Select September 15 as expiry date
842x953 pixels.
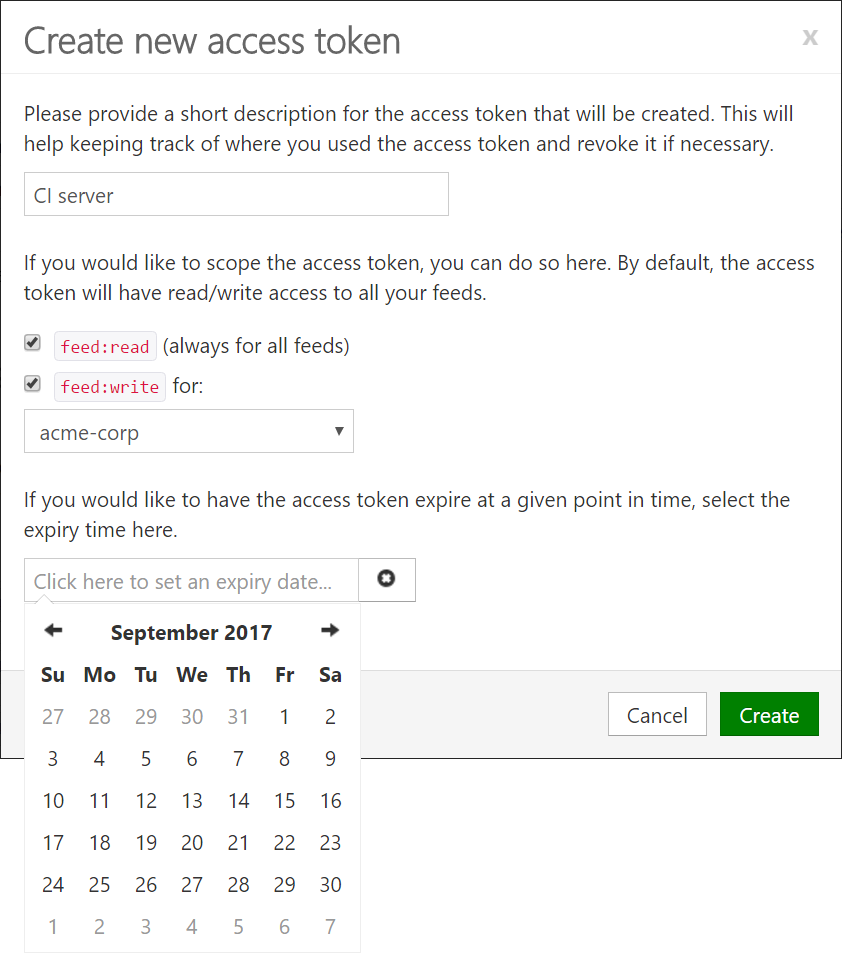tap(284, 800)
